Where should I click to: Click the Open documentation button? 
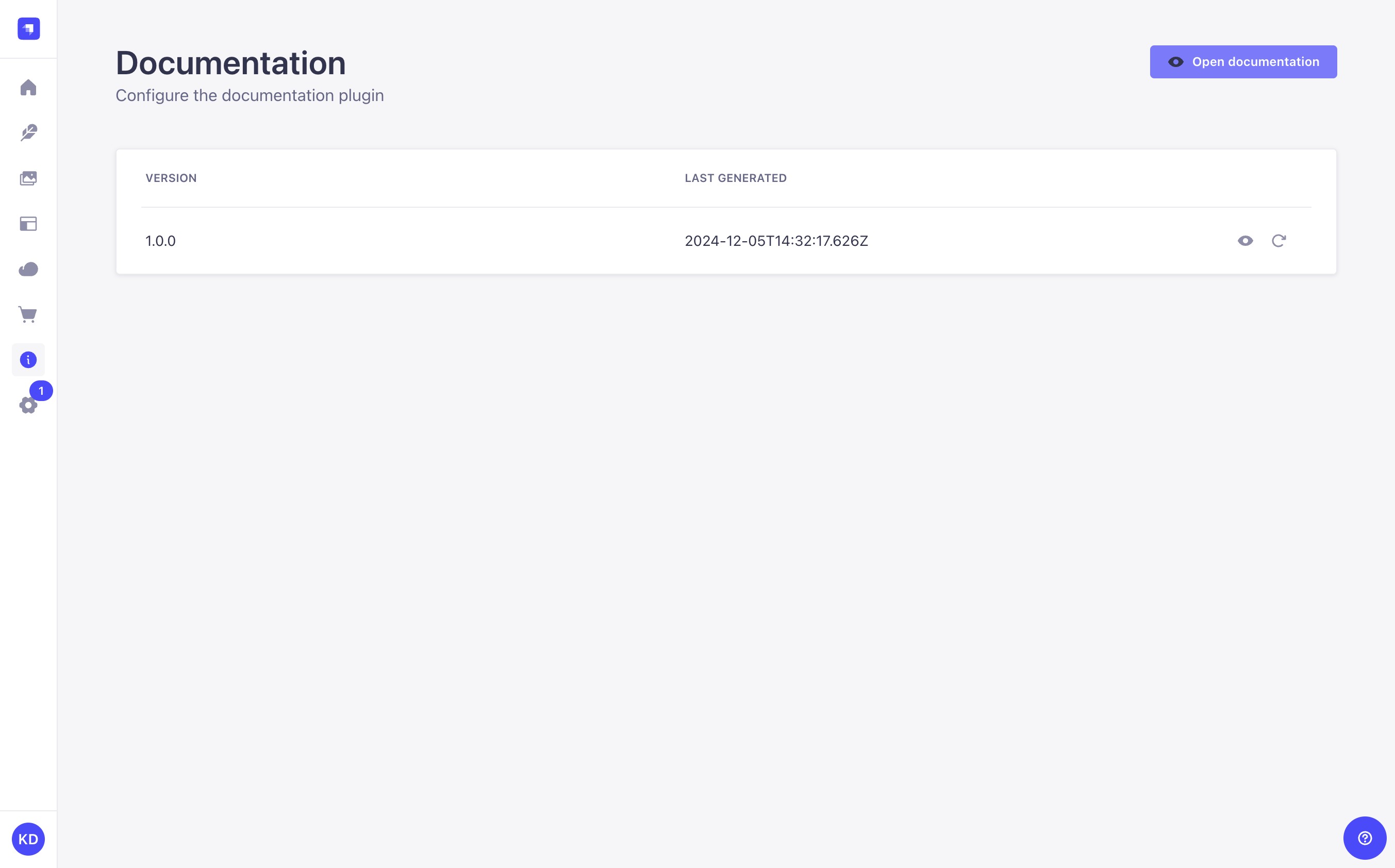1243,62
